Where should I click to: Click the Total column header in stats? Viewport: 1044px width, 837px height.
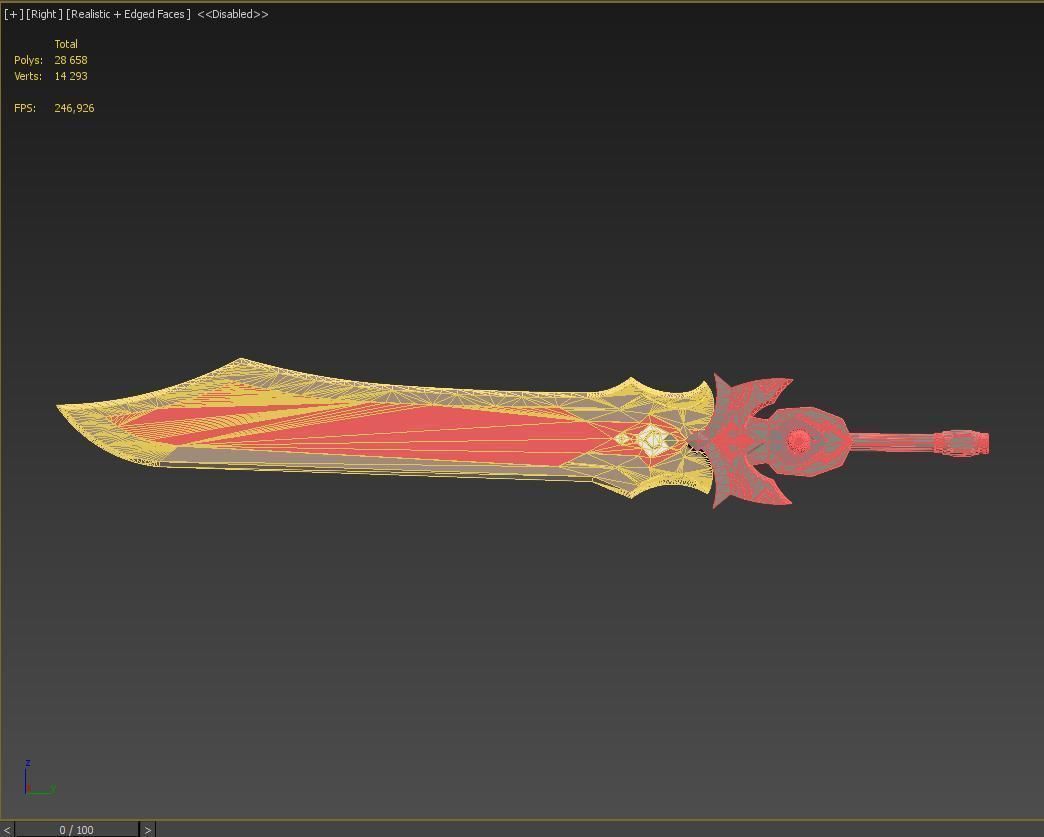point(66,44)
